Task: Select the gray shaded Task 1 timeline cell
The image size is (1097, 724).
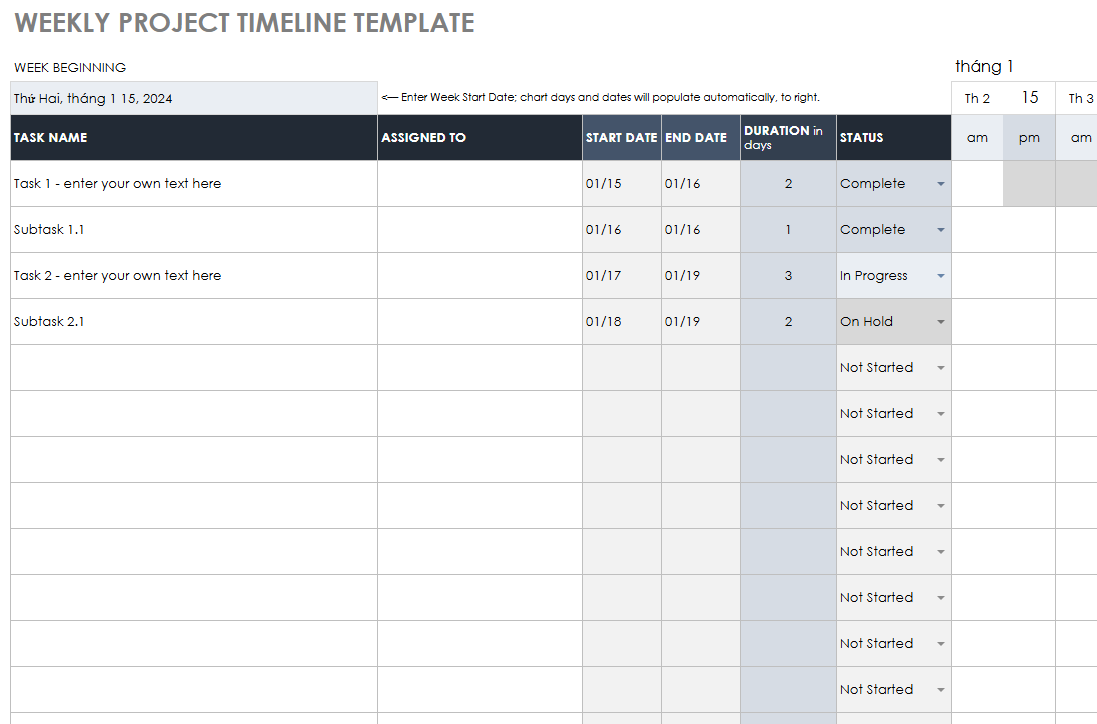Action: click(1029, 184)
